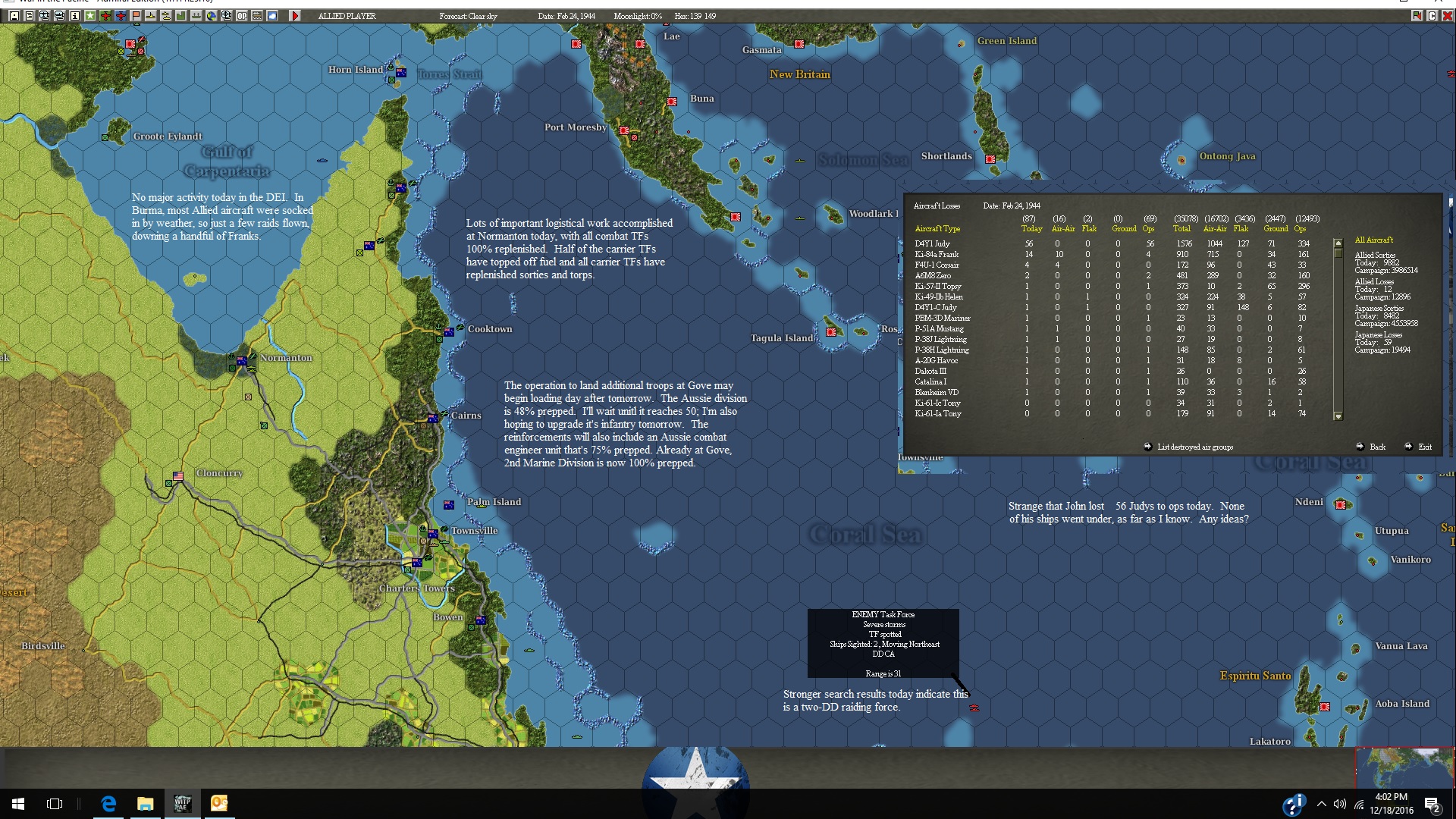
Task: Click the orange flag toolbar icon
Action: [x=134, y=16]
